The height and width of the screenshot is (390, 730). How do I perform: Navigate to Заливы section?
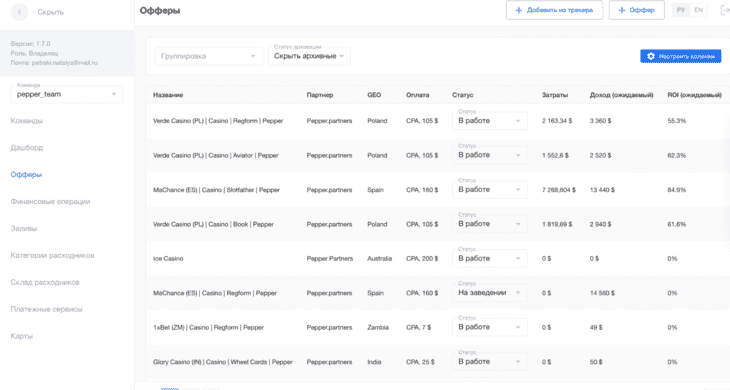click(24, 229)
